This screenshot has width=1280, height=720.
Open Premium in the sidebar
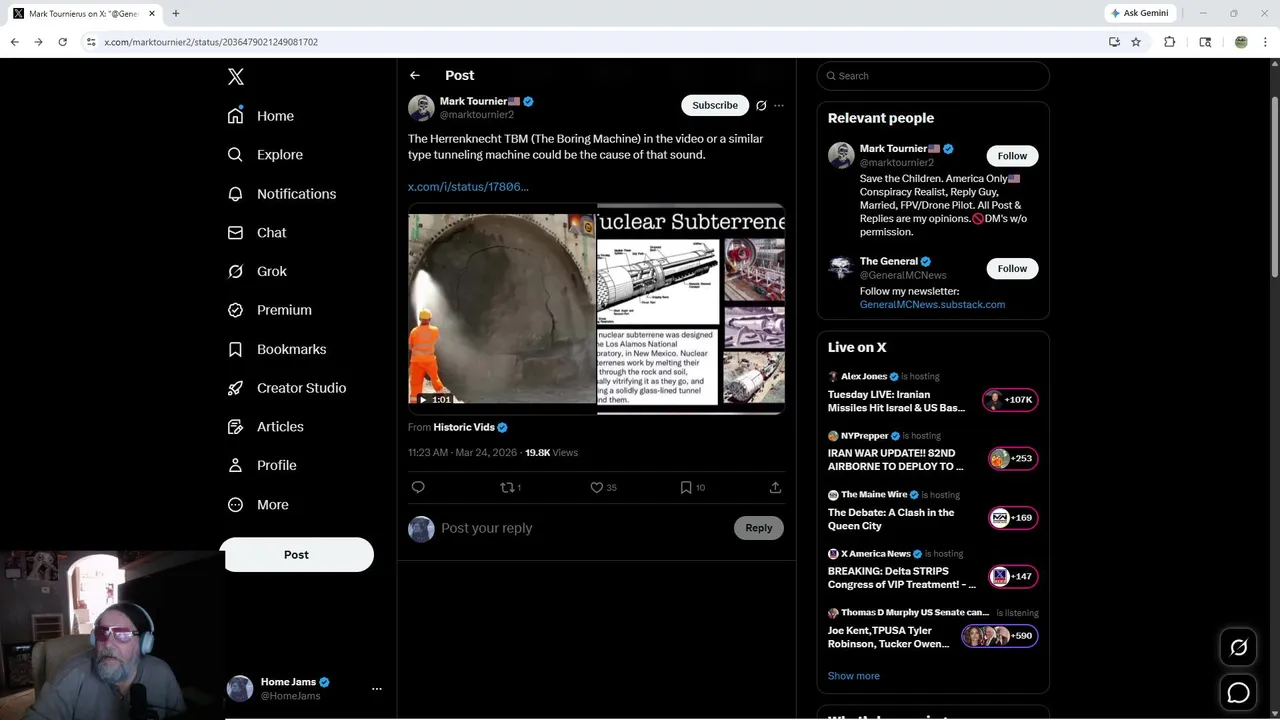269,310
